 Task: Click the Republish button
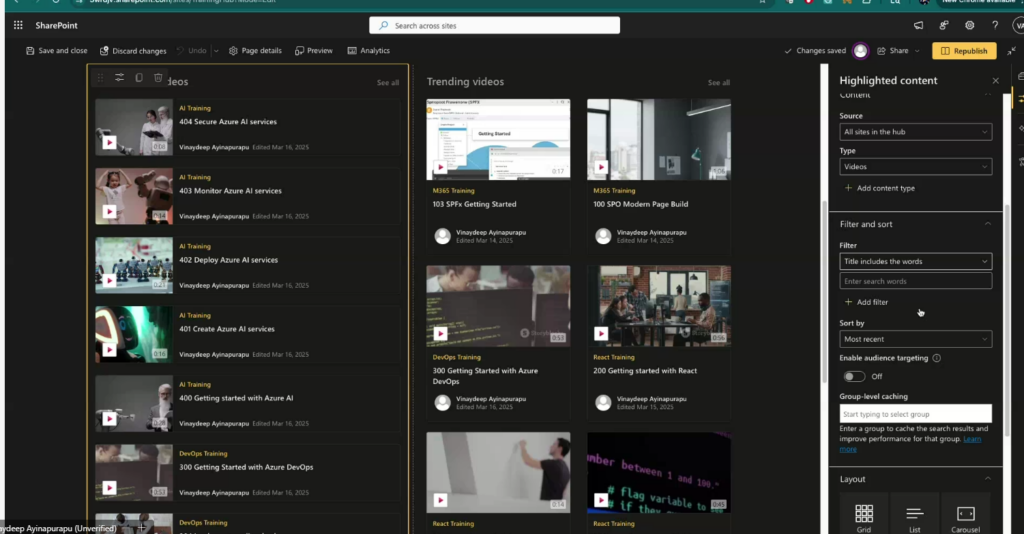pos(964,51)
